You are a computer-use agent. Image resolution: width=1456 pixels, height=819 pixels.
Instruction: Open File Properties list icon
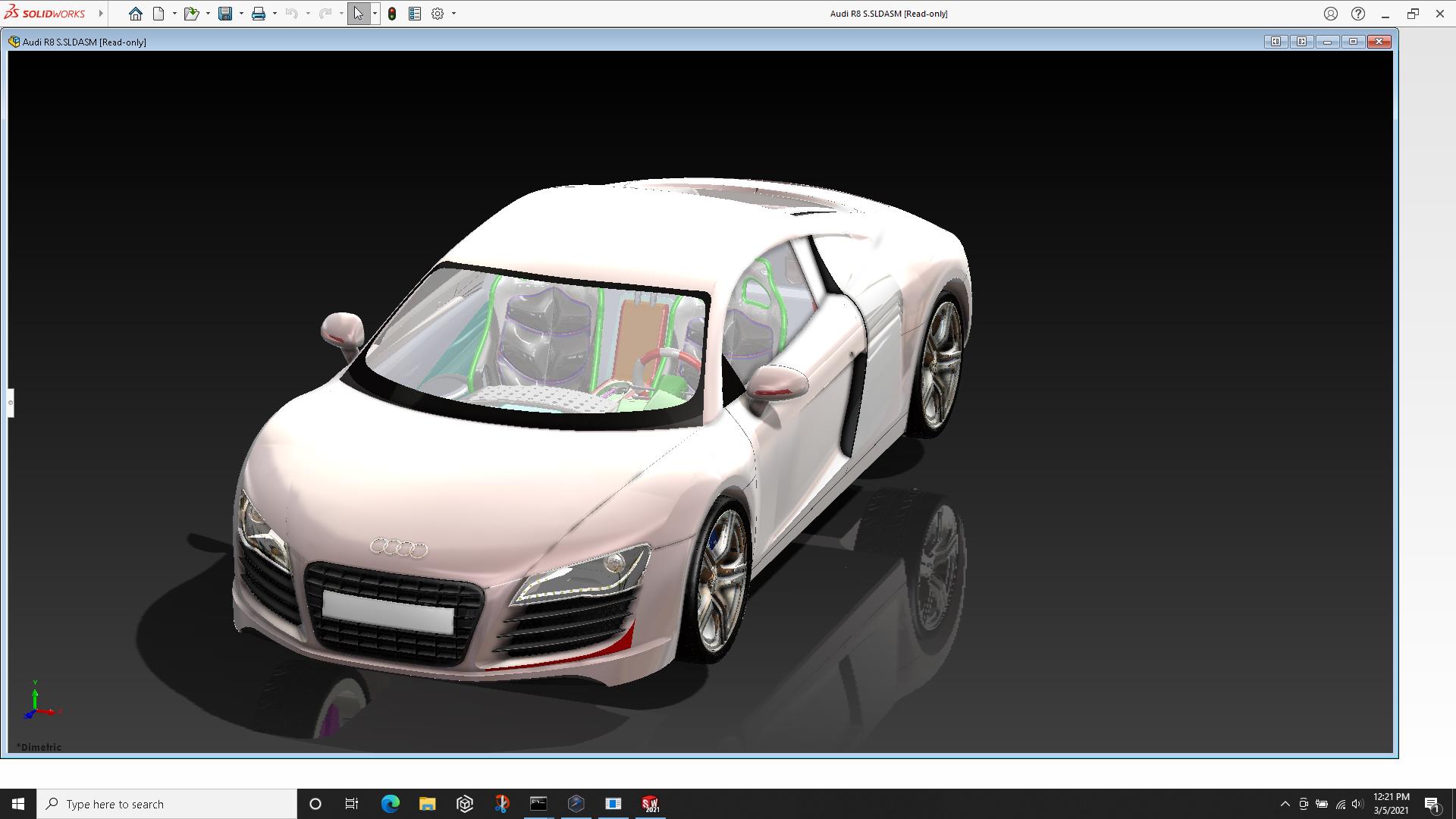415,14
